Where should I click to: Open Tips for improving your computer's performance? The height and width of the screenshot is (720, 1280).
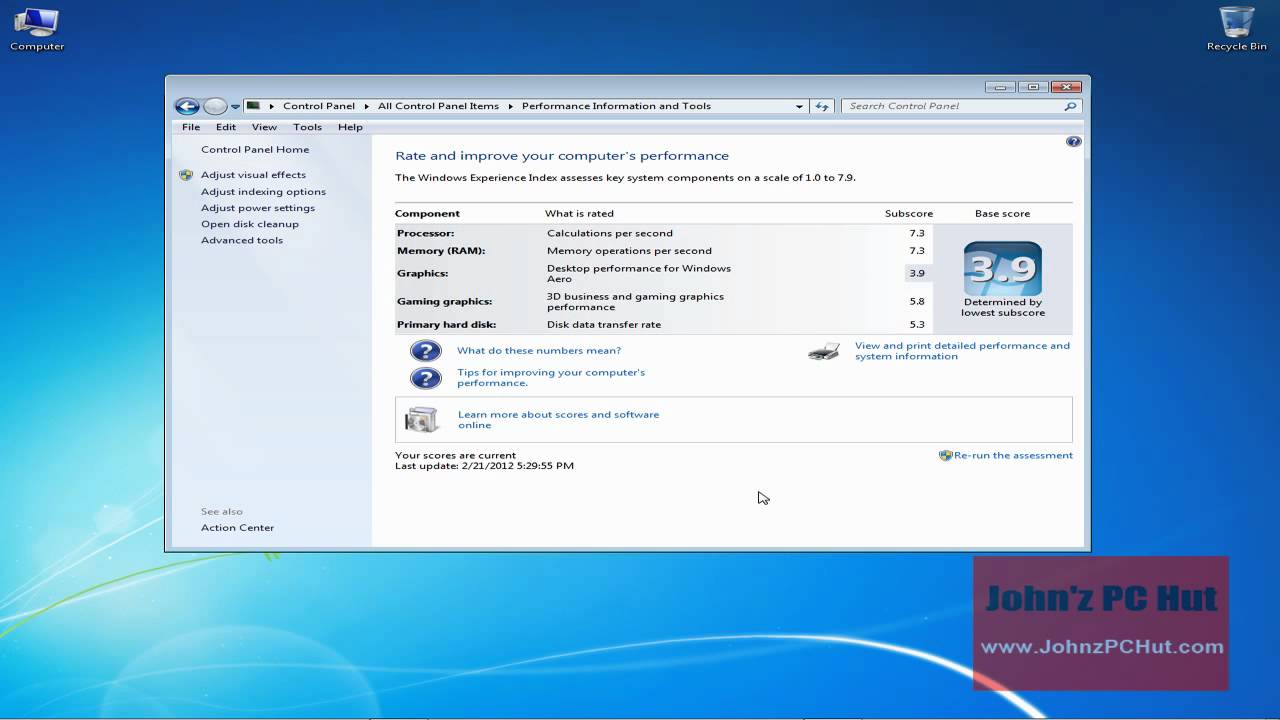click(551, 378)
